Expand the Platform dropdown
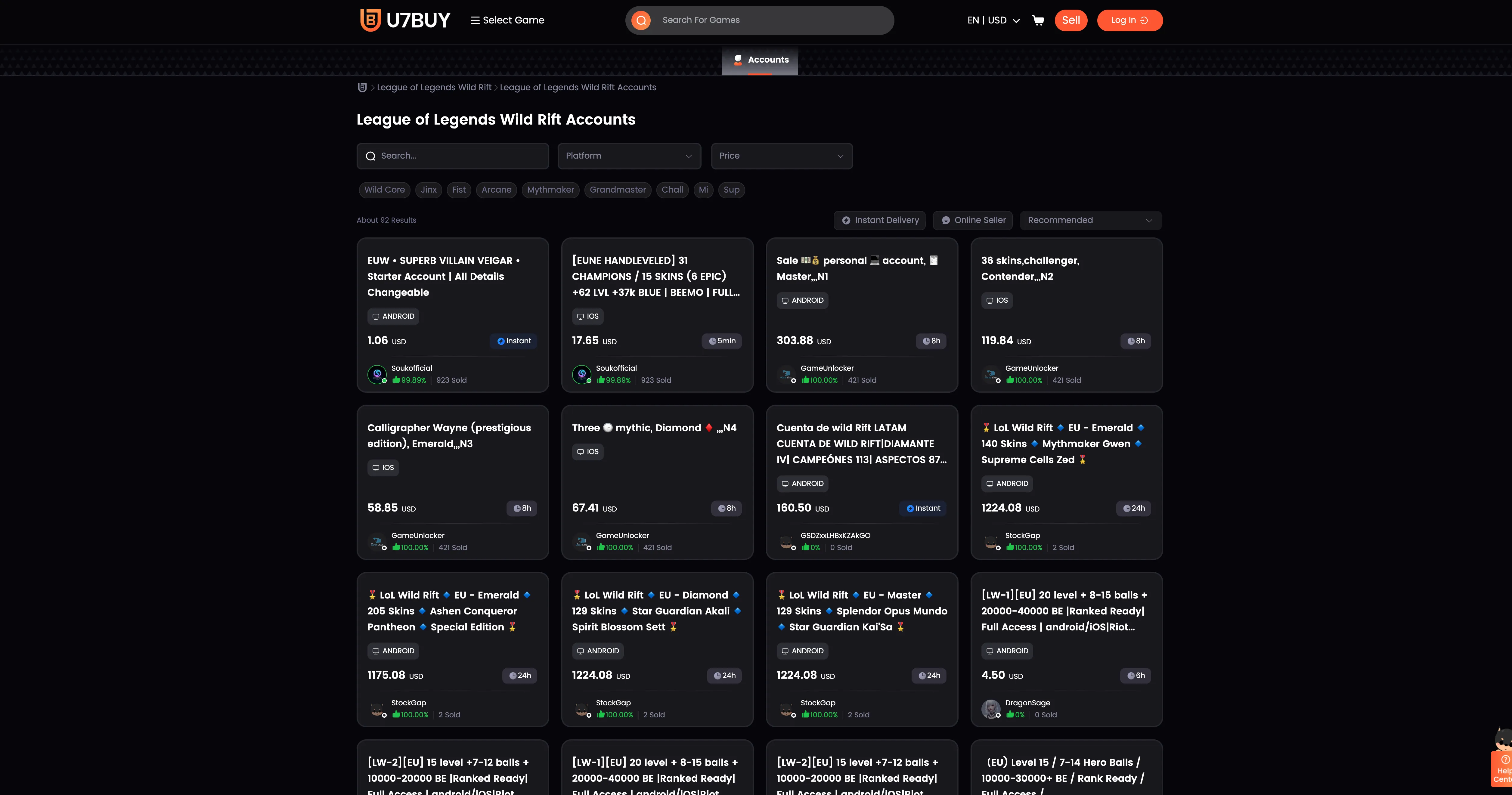Image resolution: width=1512 pixels, height=795 pixels. click(x=629, y=156)
